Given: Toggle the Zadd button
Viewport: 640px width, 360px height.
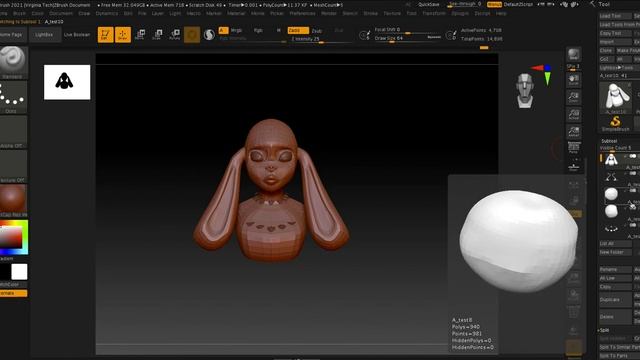Looking at the screenshot, I should (298, 31).
